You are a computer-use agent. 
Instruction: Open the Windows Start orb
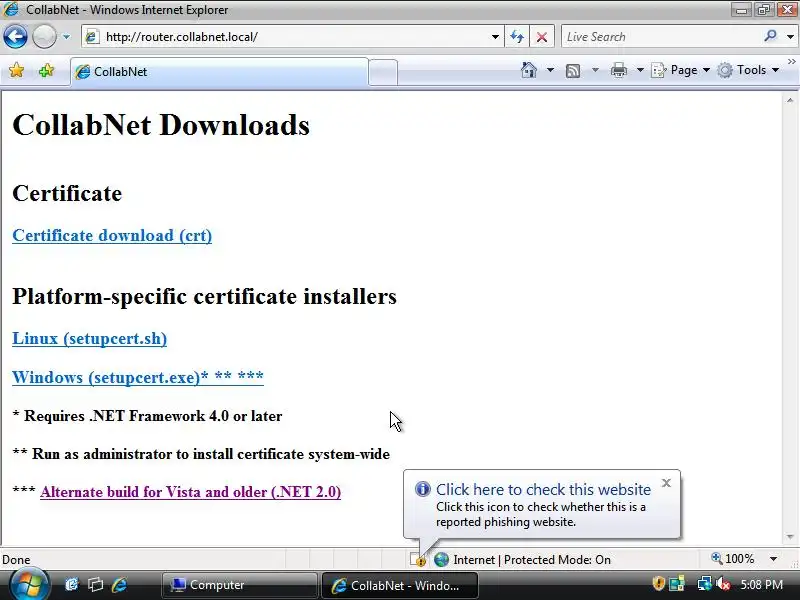click(29, 585)
